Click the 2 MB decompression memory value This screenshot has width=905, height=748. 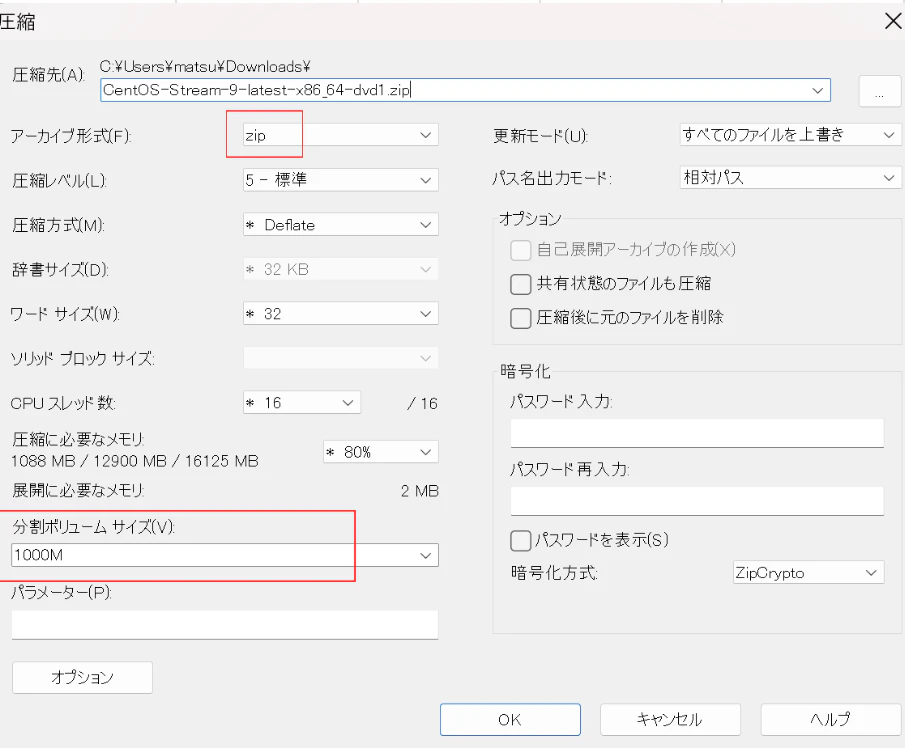pos(420,491)
